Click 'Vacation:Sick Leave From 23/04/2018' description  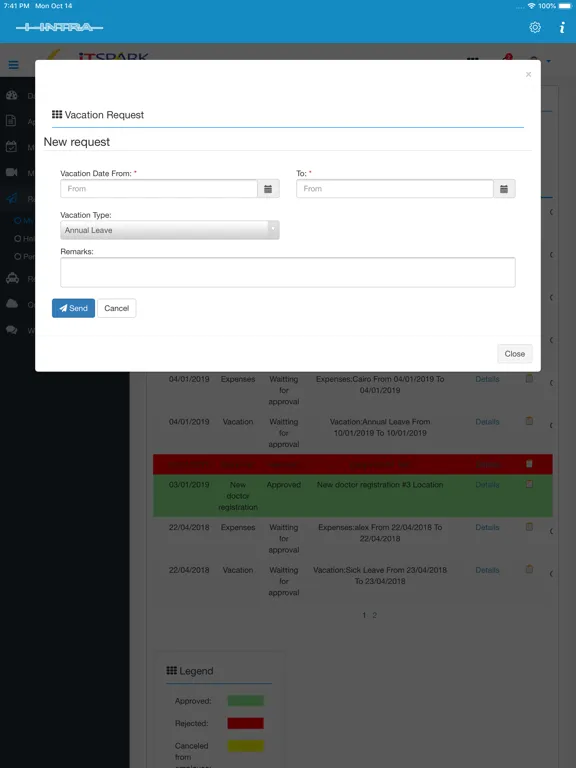pyautogui.click(x=380, y=576)
